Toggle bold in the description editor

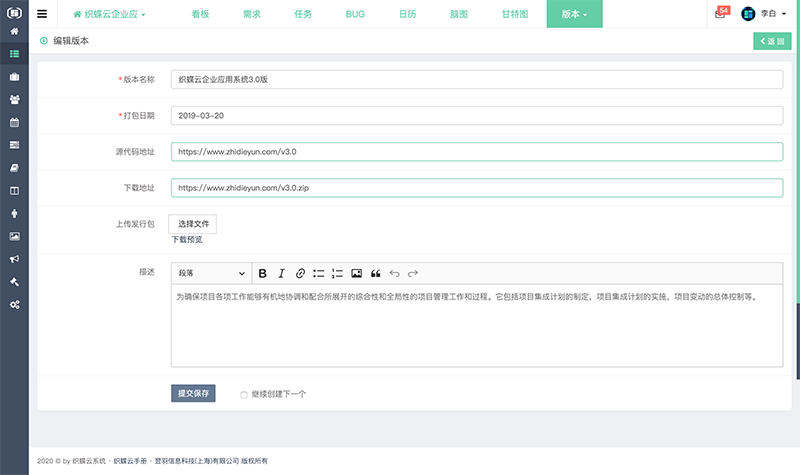262,273
